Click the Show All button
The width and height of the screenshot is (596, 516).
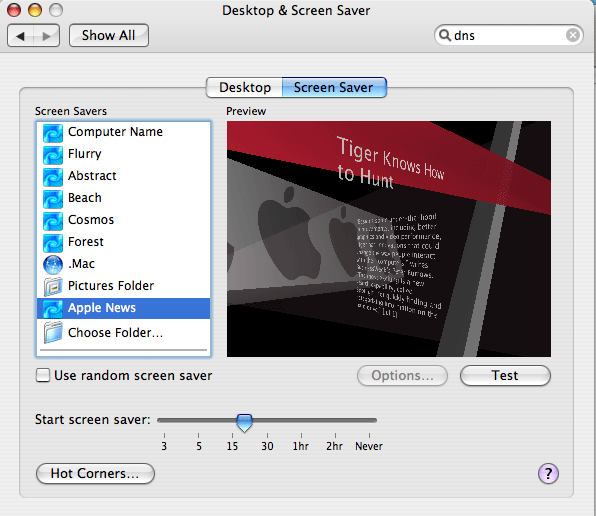coord(109,36)
